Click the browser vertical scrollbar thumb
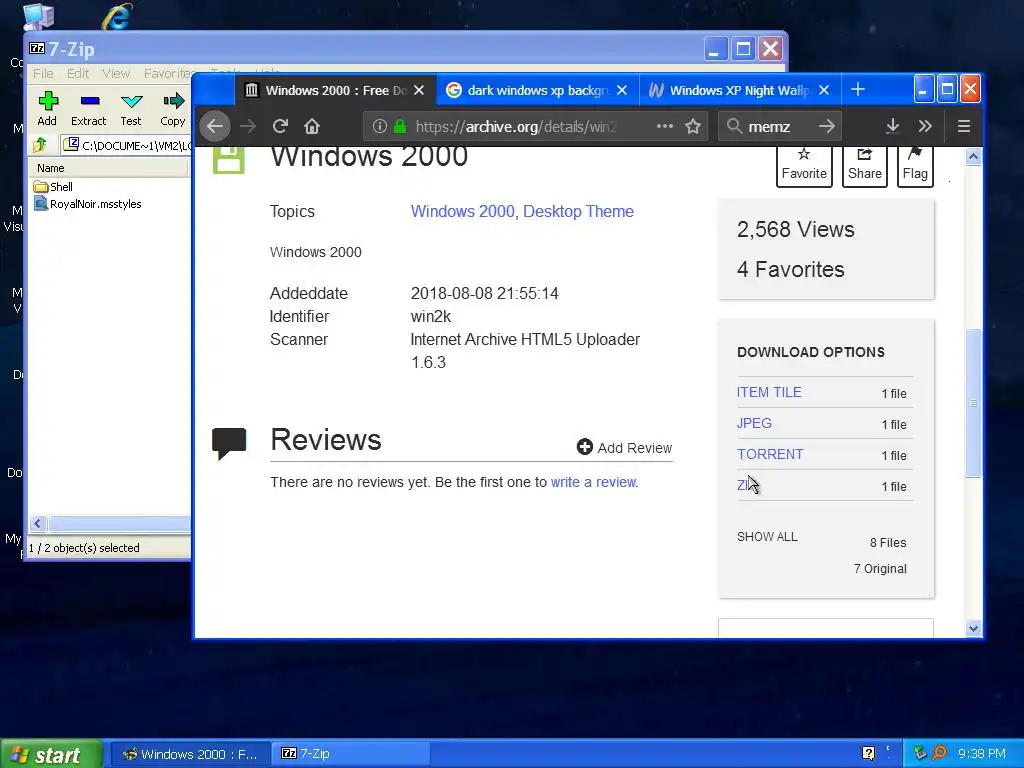Image resolution: width=1024 pixels, height=768 pixels. coord(973,403)
